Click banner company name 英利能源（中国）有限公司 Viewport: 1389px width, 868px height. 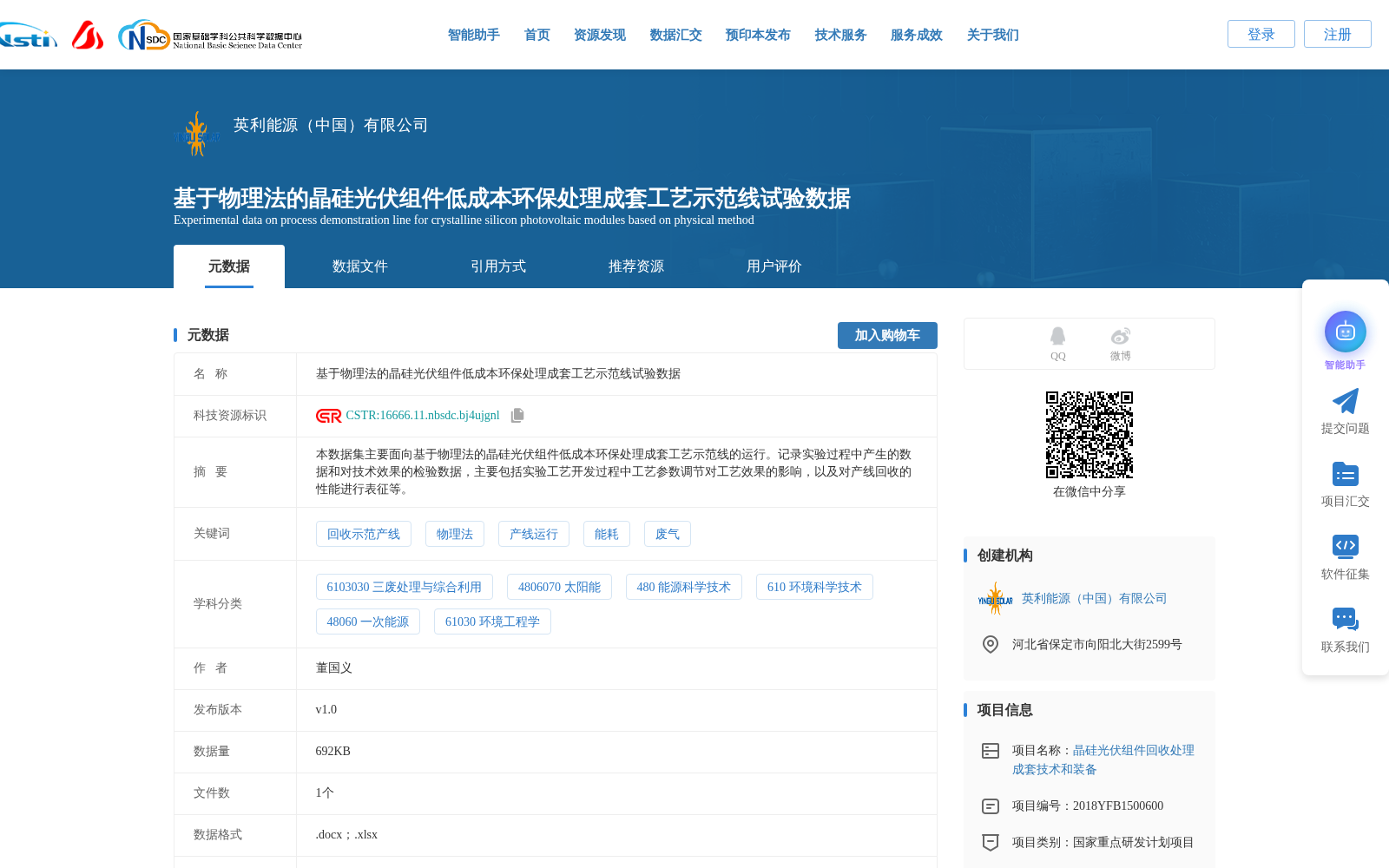click(x=331, y=125)
